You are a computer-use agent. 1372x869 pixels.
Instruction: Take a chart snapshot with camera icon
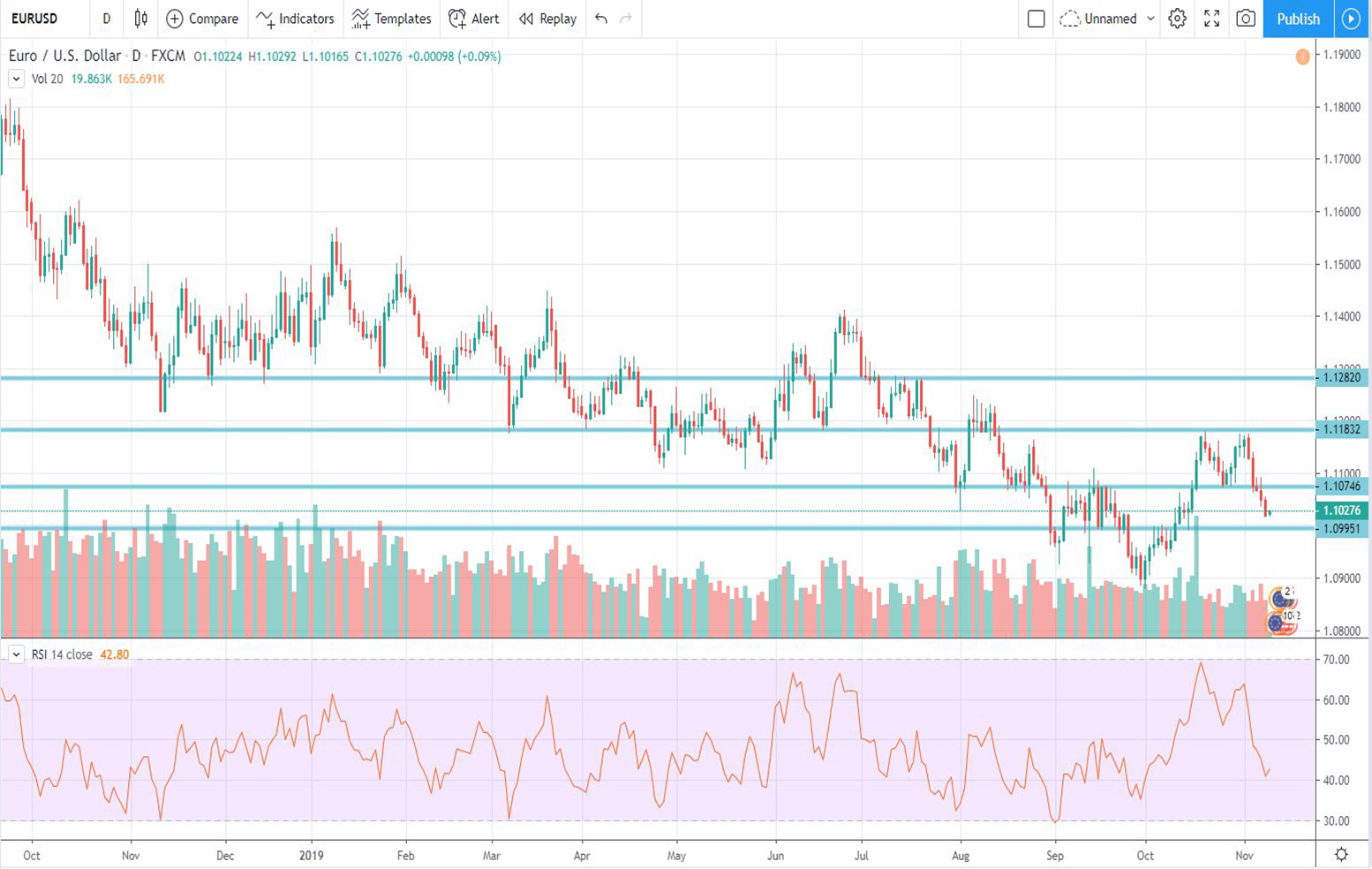pos(1245,19)
